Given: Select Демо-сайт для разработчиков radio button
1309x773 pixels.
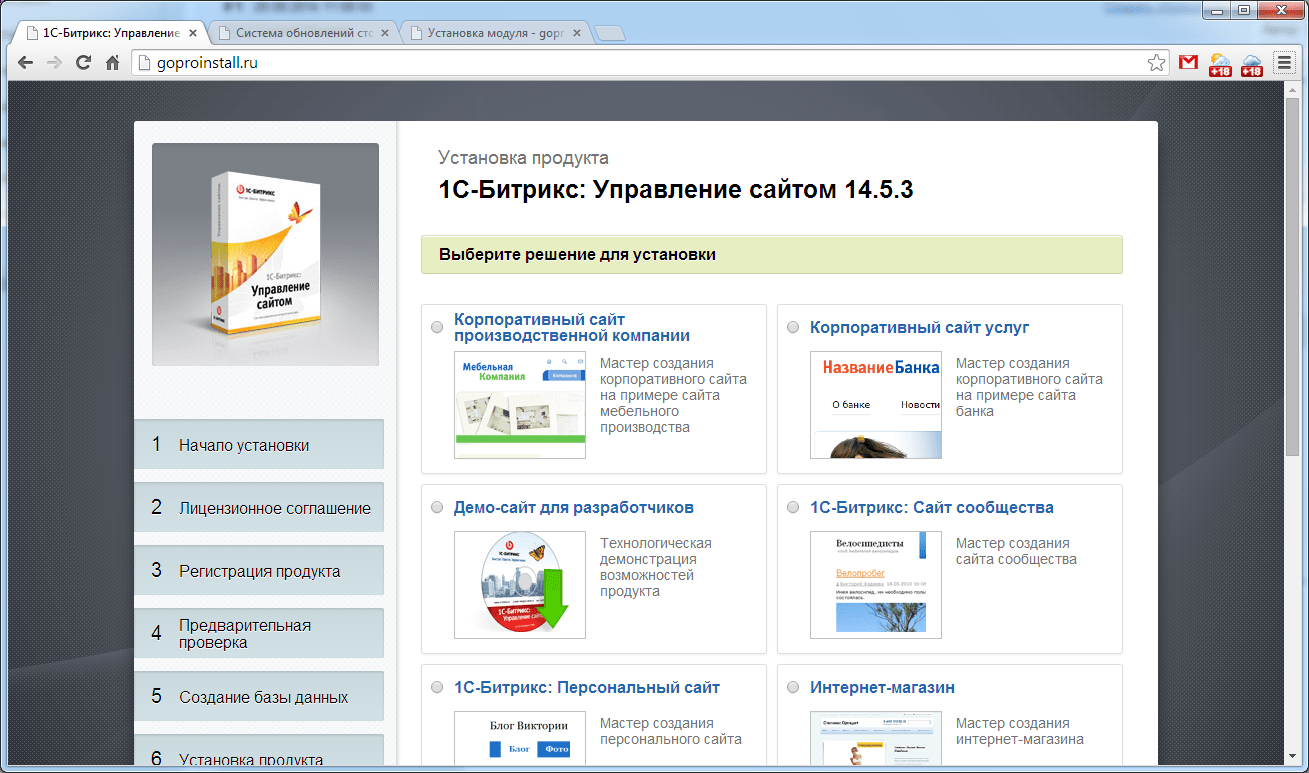Looking at the screenshot, I should coord(437,507).
